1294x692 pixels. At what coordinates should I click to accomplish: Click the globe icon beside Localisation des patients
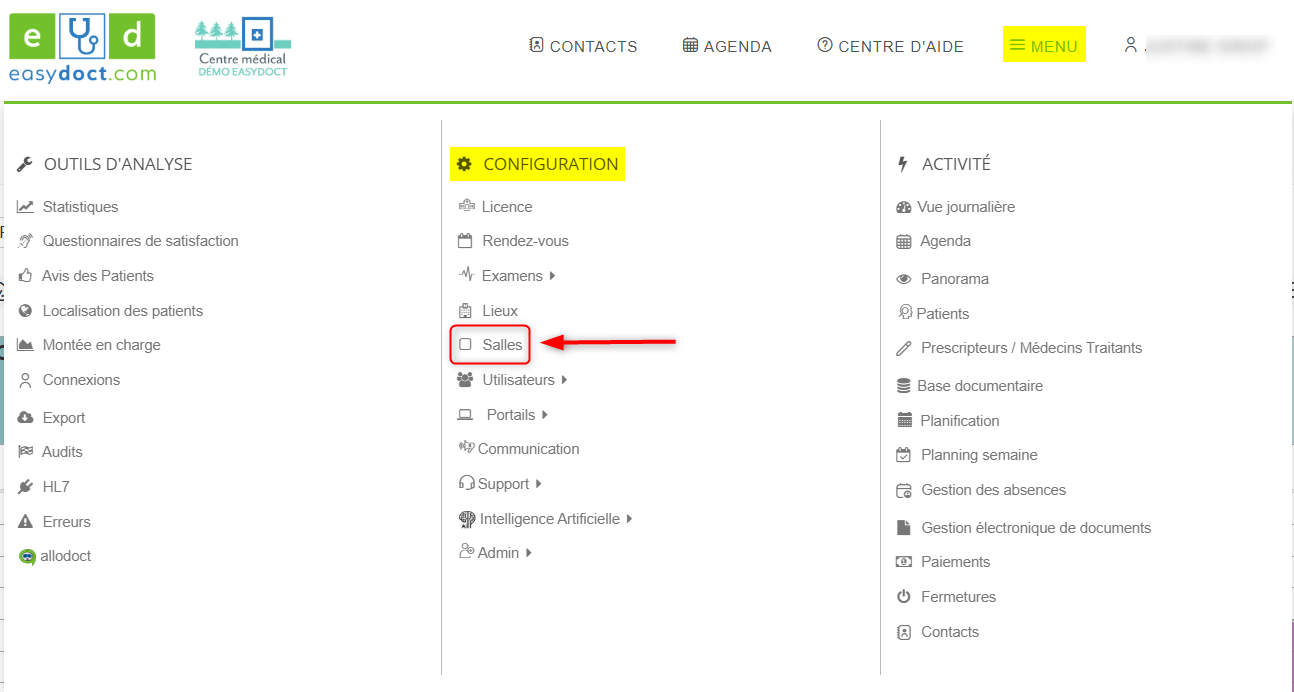25,311
